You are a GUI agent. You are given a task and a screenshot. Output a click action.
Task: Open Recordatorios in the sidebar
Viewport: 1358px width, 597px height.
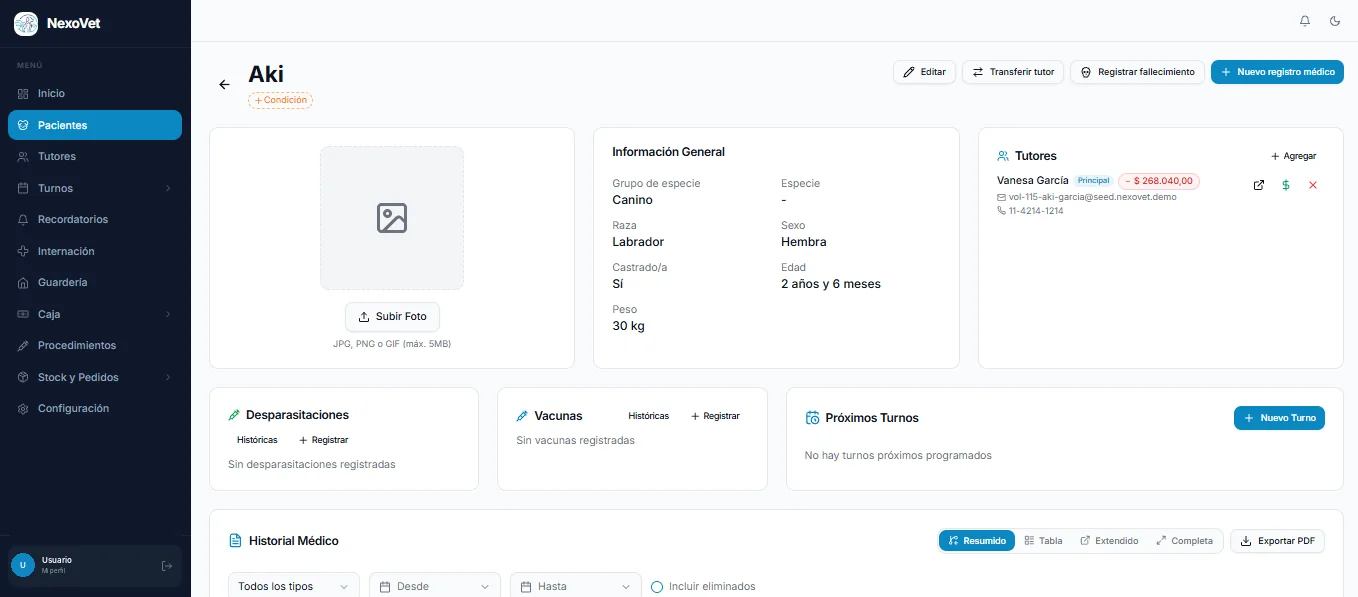[95, 219]
